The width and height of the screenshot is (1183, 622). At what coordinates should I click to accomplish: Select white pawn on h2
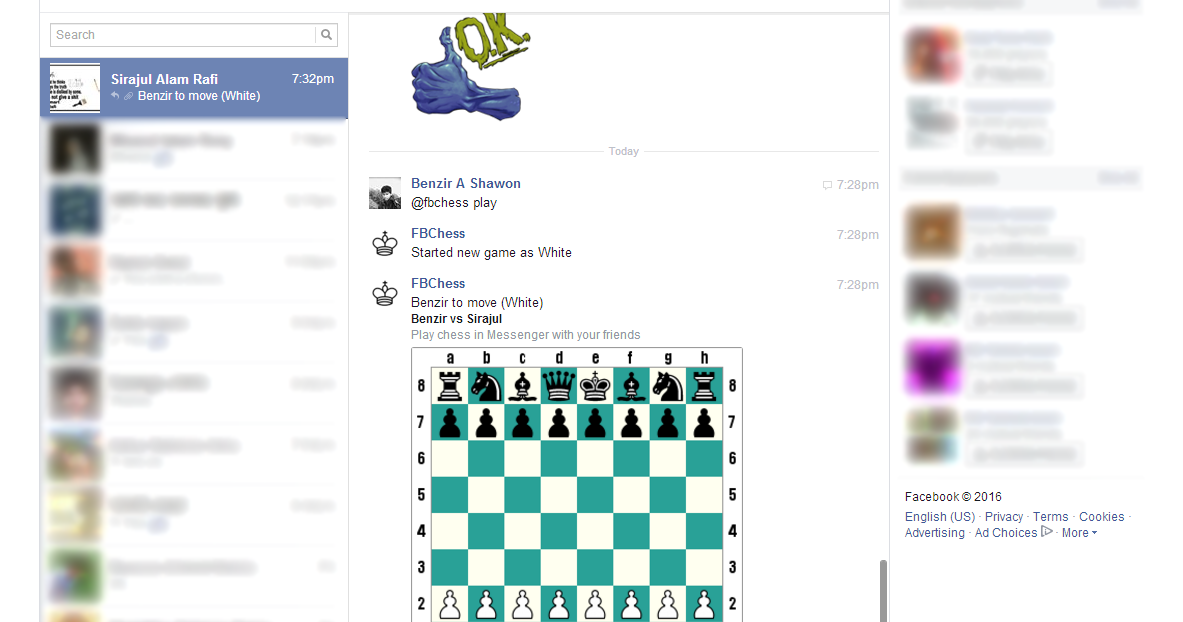coord(703,604)
